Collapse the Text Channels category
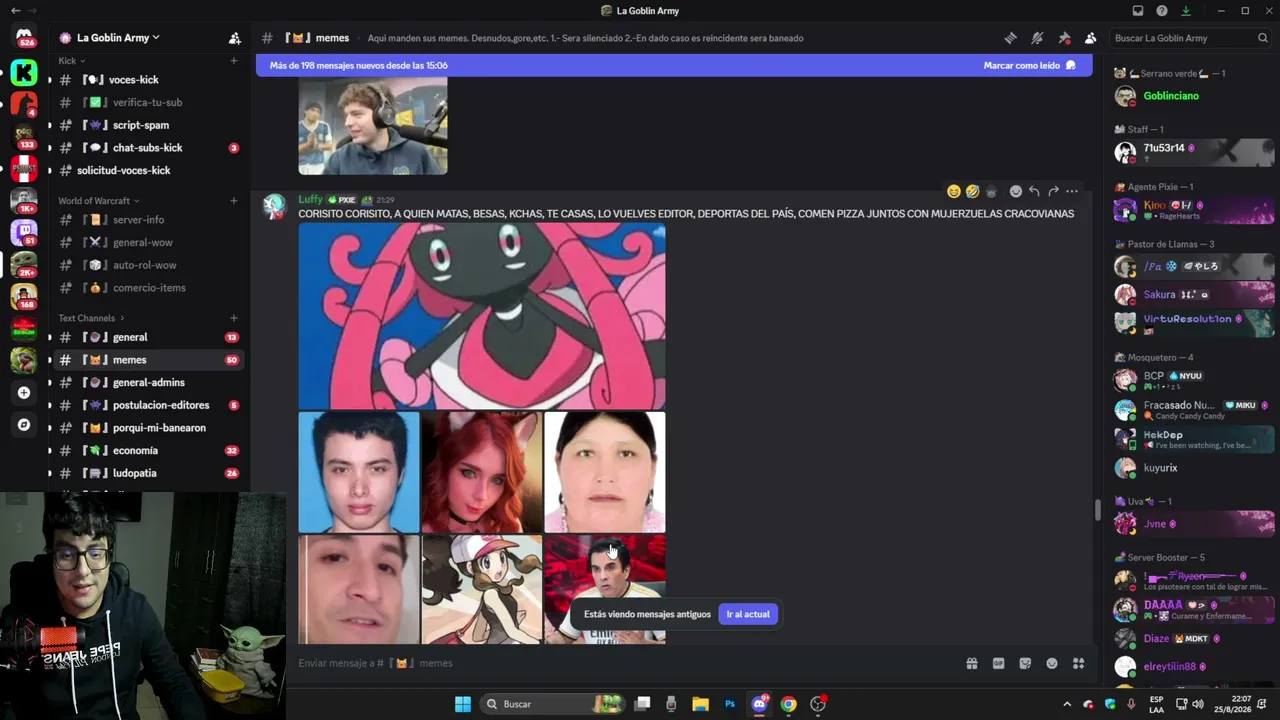 tap(90, 318)
